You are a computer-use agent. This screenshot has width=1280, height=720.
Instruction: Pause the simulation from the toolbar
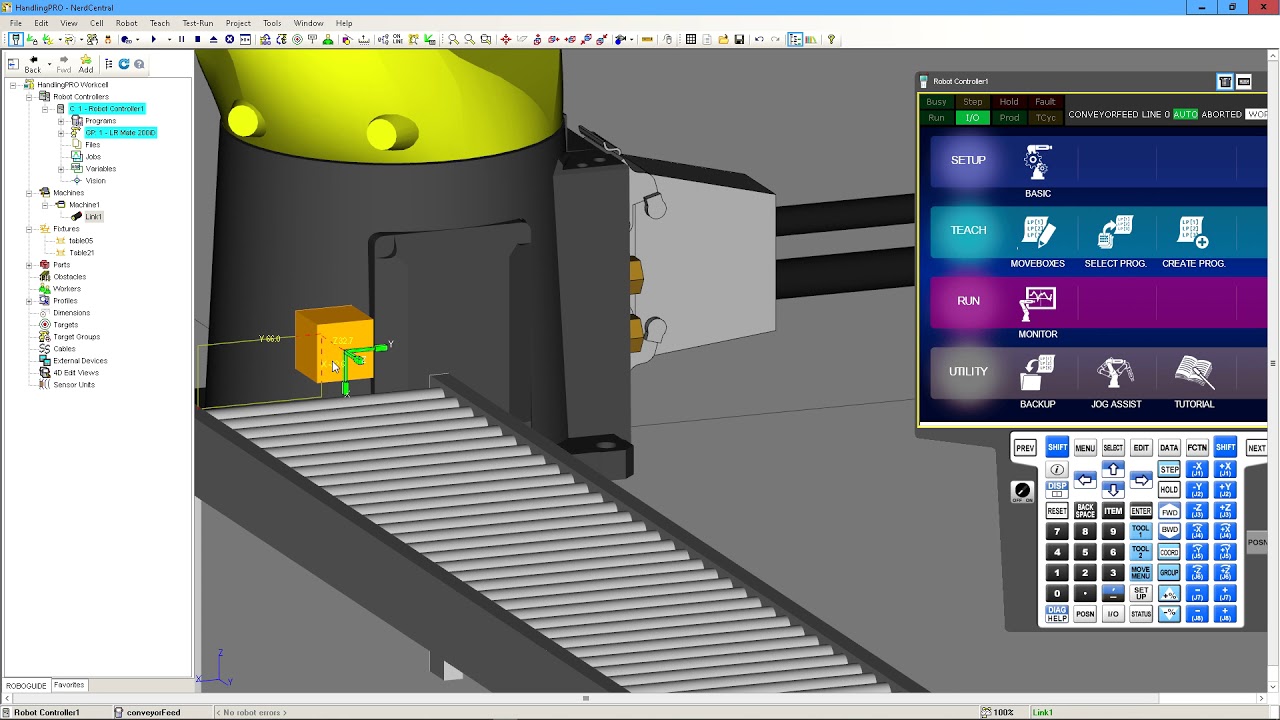point(181,39)
